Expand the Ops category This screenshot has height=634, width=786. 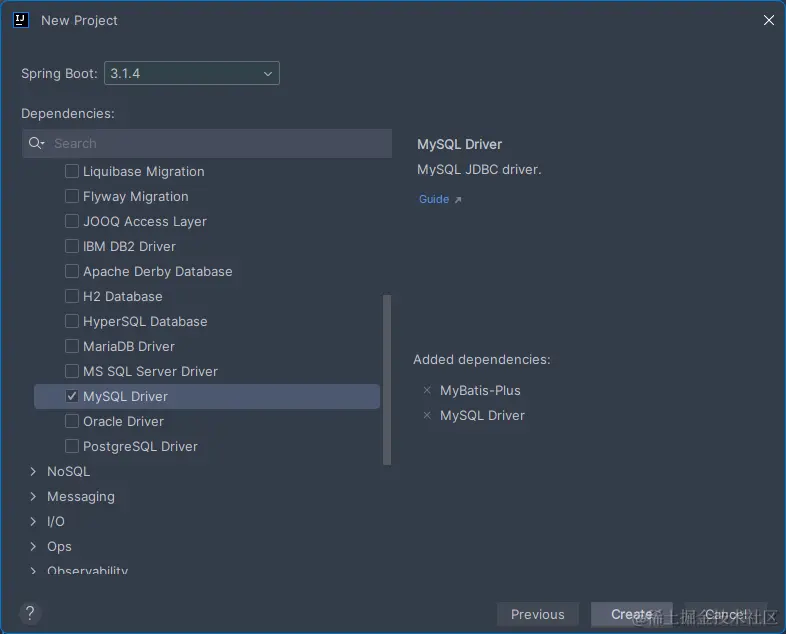[33, 546]
